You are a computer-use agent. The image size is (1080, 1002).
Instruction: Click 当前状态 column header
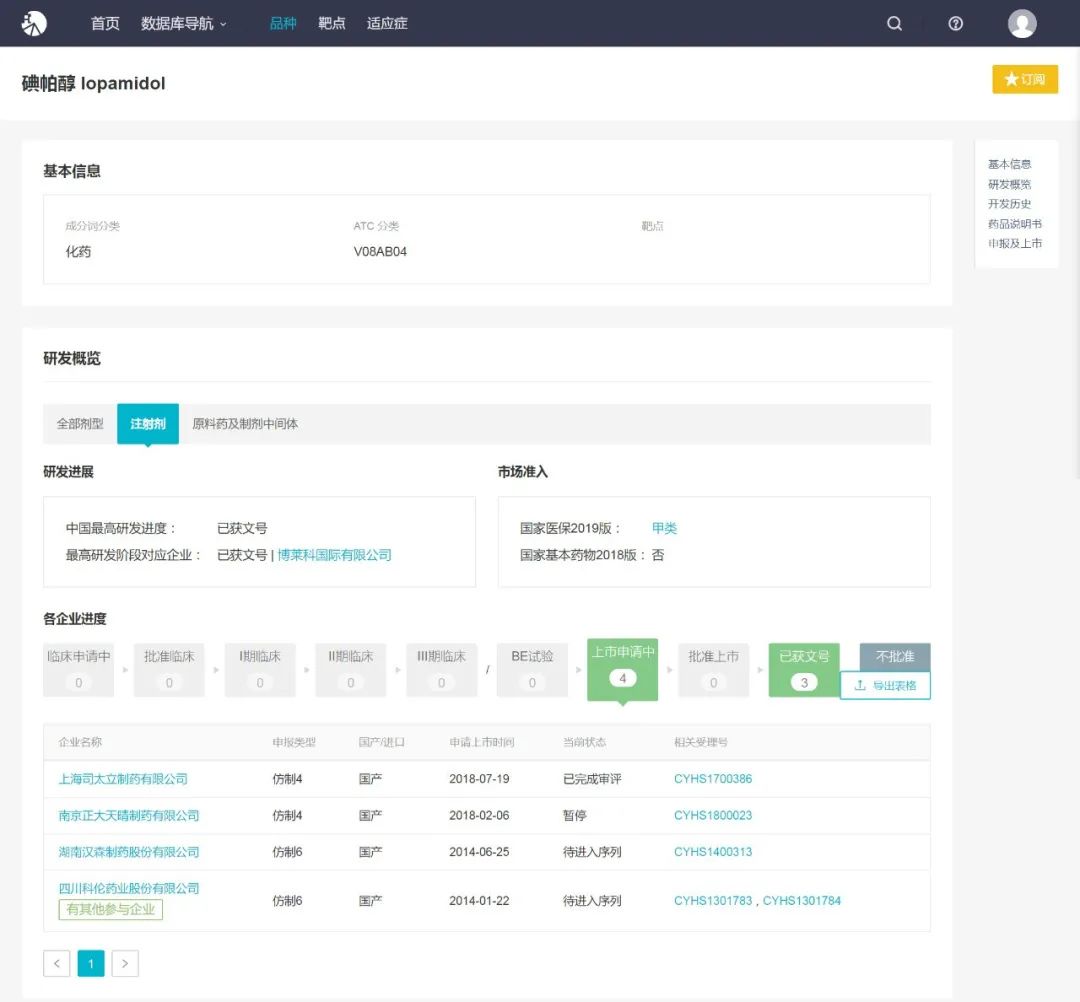(584, 742)
